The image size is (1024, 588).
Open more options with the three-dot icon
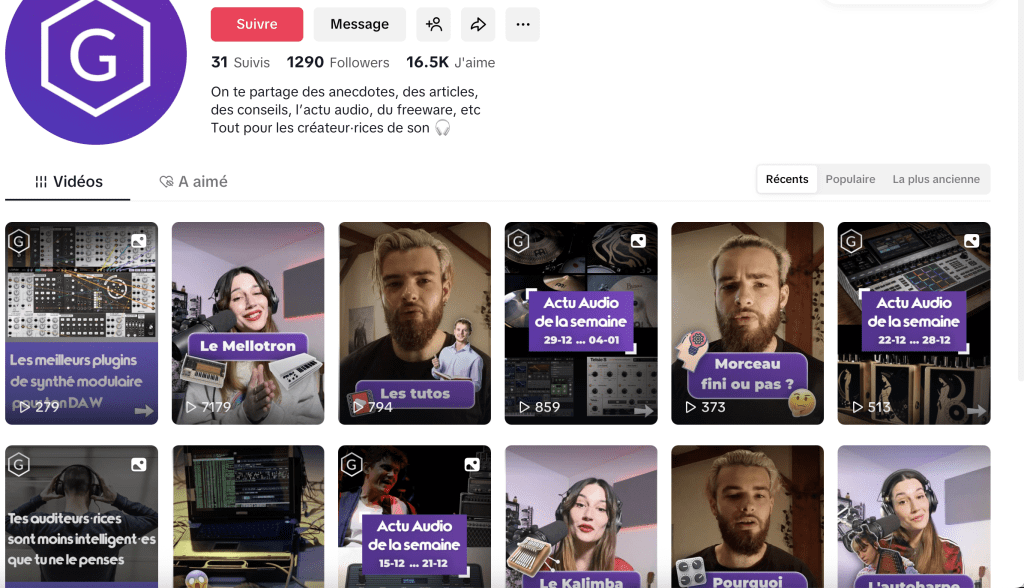[522, 24]
